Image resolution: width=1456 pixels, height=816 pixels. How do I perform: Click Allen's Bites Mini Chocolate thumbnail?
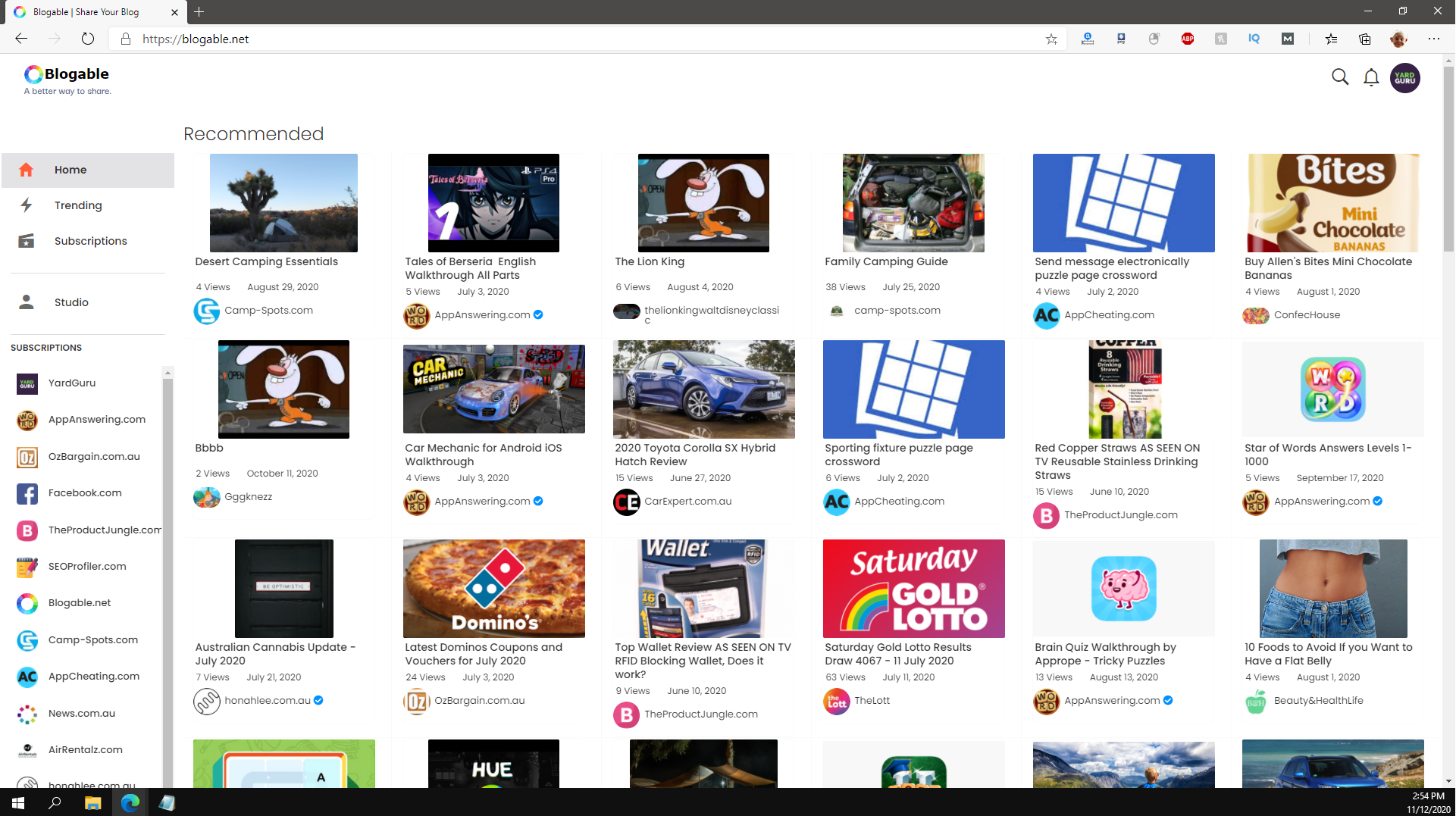pyautogui.click(x=1332, y=203)
